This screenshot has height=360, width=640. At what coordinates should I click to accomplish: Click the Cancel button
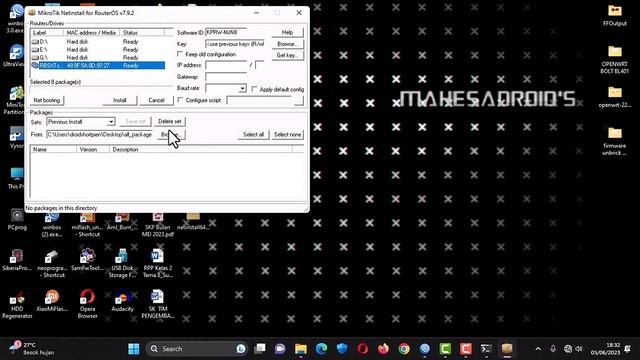(156, 100)
